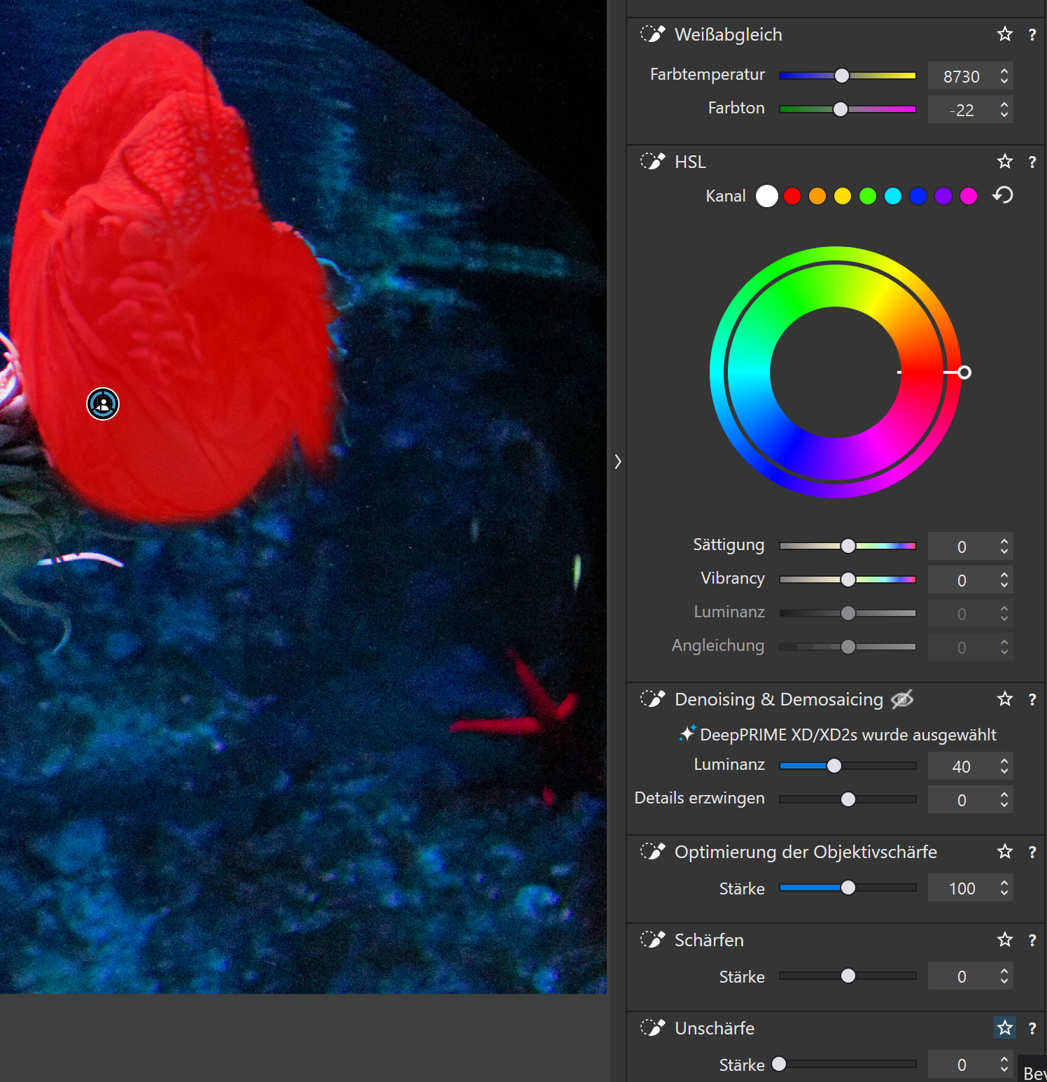Increase Farbtemperatur using the up stepper arrow

(x=1004, y=70)
